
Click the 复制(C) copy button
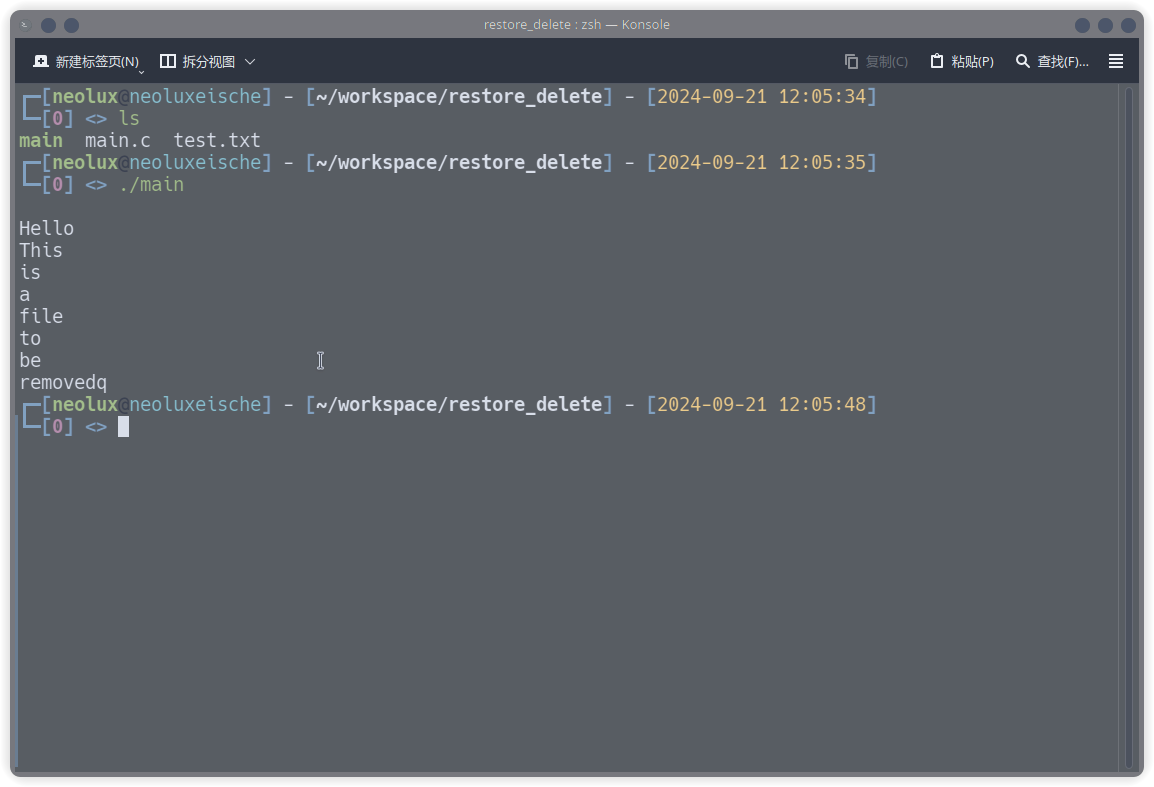876,62
